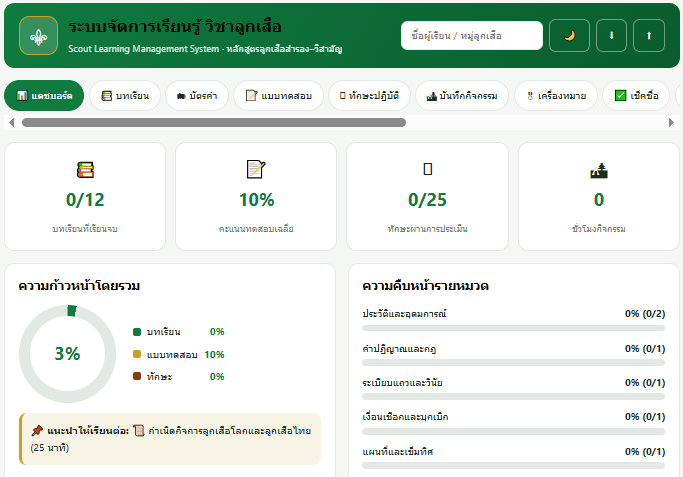The width and height of the screenshot is (683, 477).
Task: Go to the แบบทดสอบ tab
Action: tap(279, 95)
